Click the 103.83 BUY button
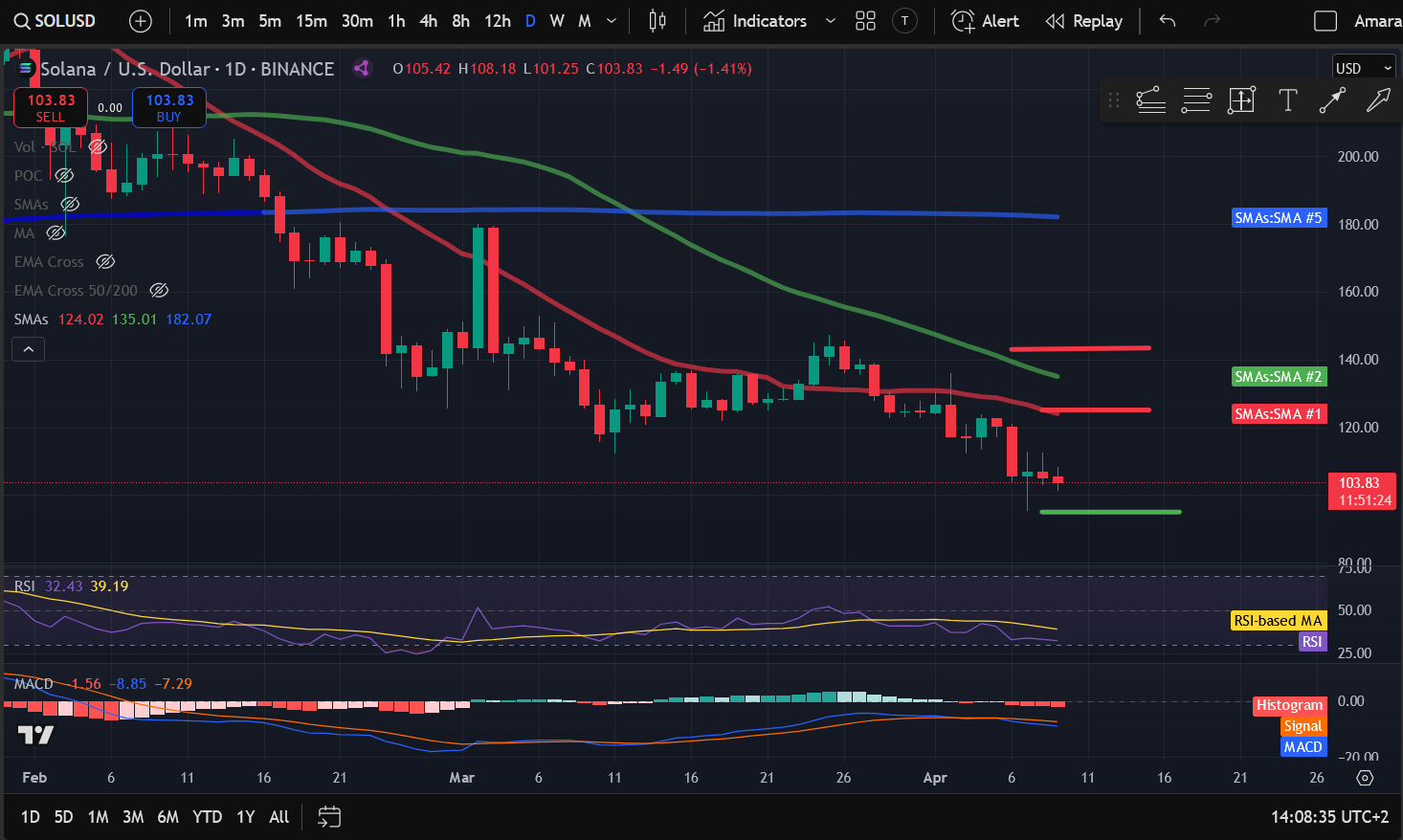This screenshot has height=840, width=1403. 169,107
